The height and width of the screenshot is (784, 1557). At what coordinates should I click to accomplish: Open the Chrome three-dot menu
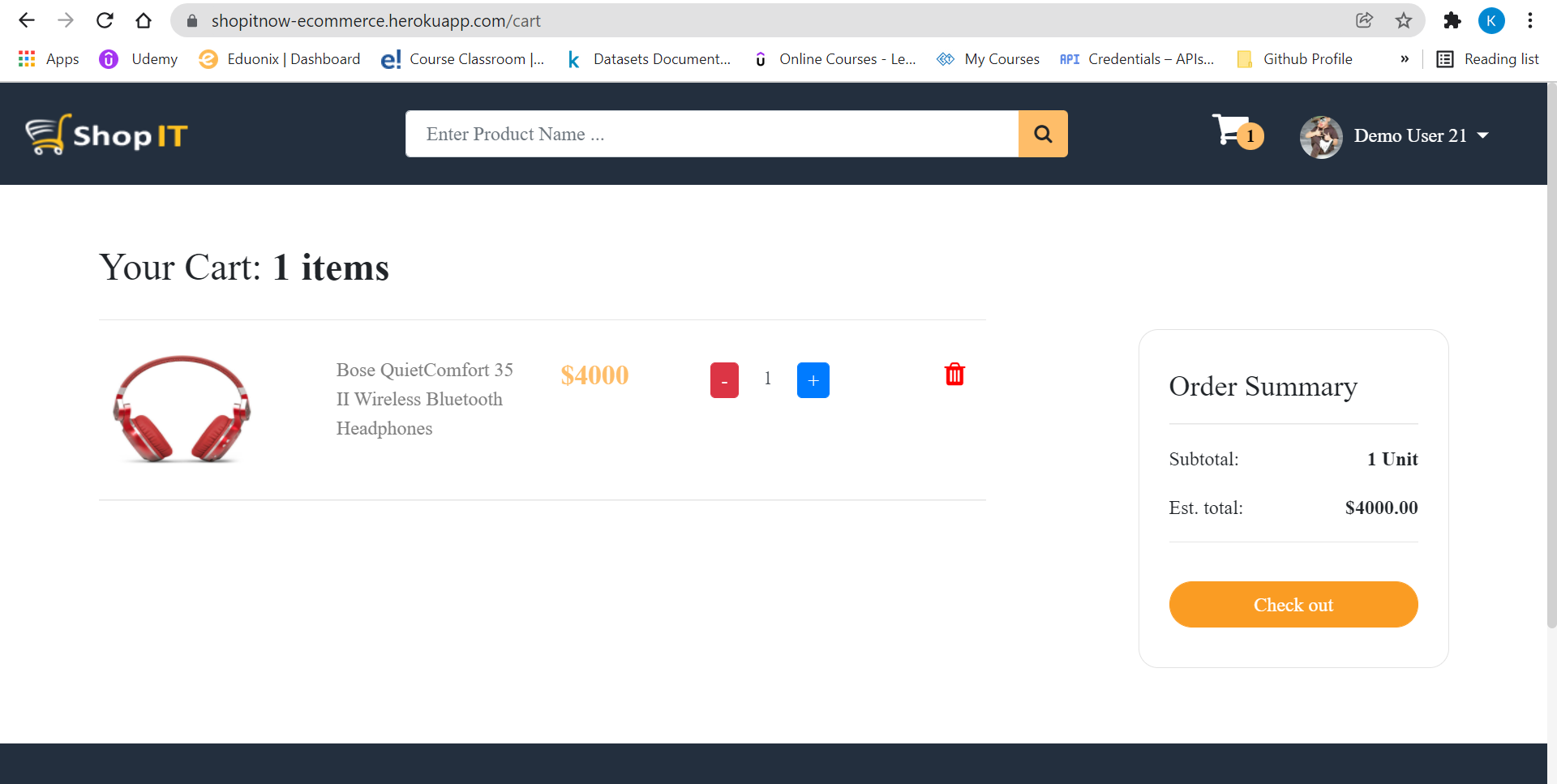point(1531,20)
